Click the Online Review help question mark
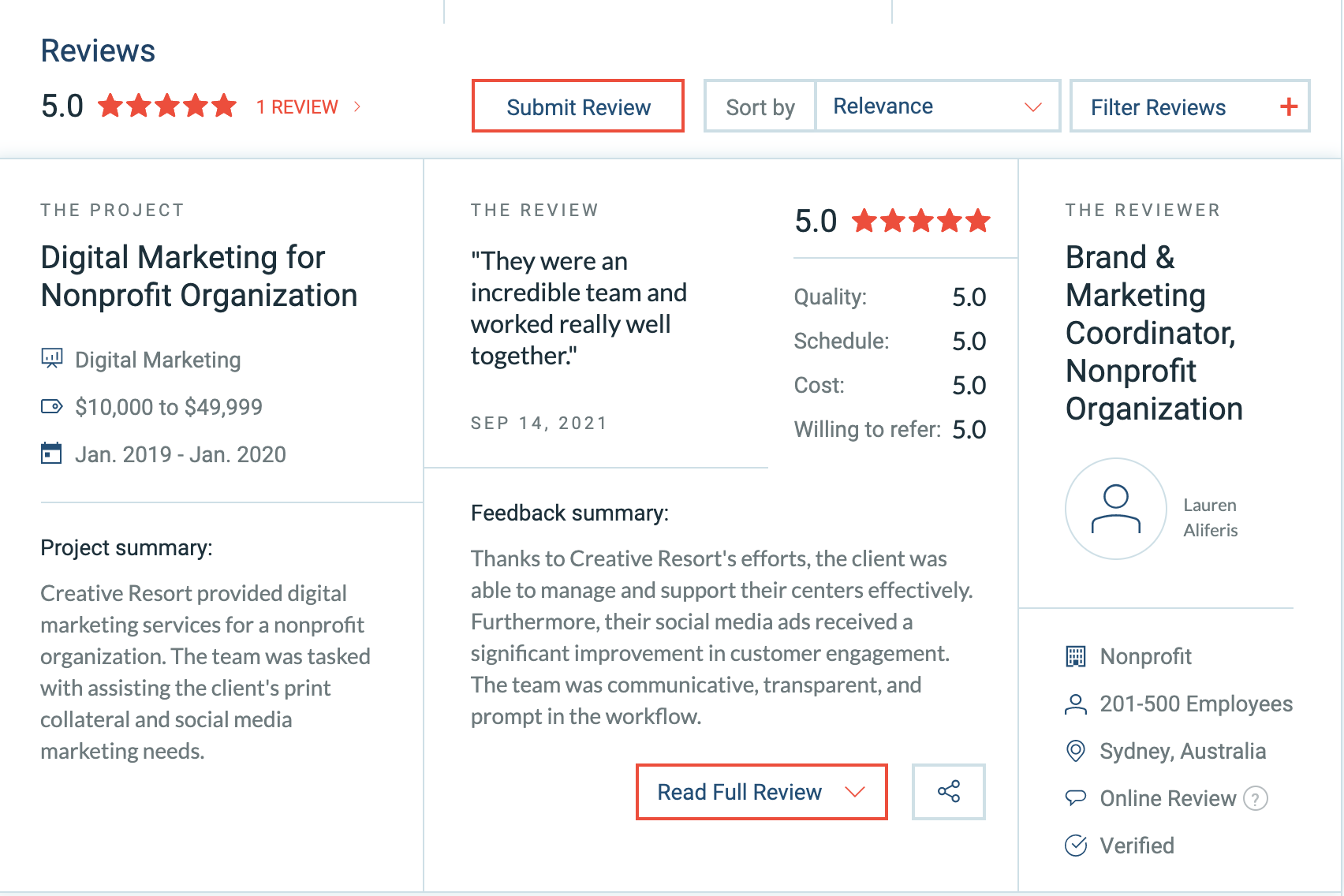Viewport: 1344px width, 896px height. coord(1255,798)
